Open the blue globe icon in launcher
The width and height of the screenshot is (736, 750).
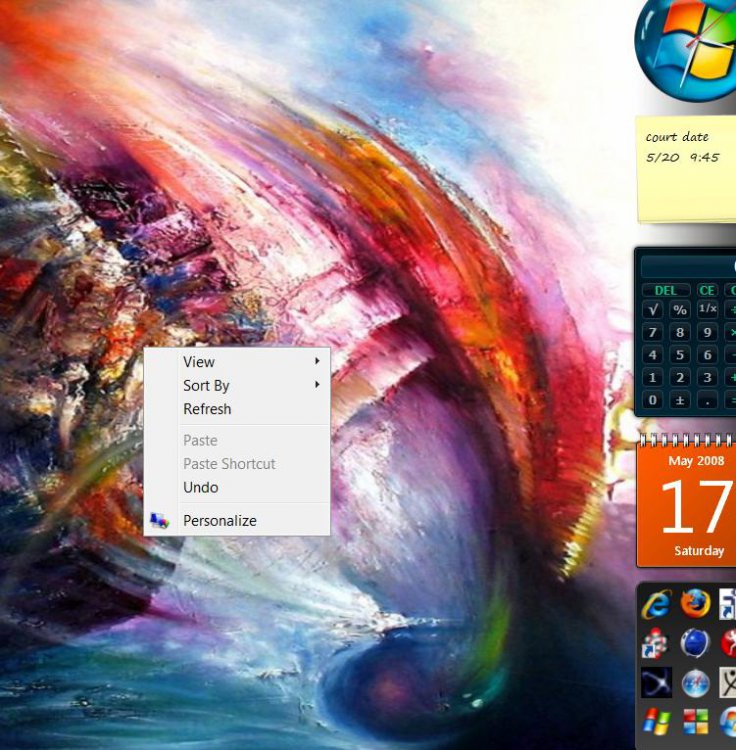(x=695, y=643)
